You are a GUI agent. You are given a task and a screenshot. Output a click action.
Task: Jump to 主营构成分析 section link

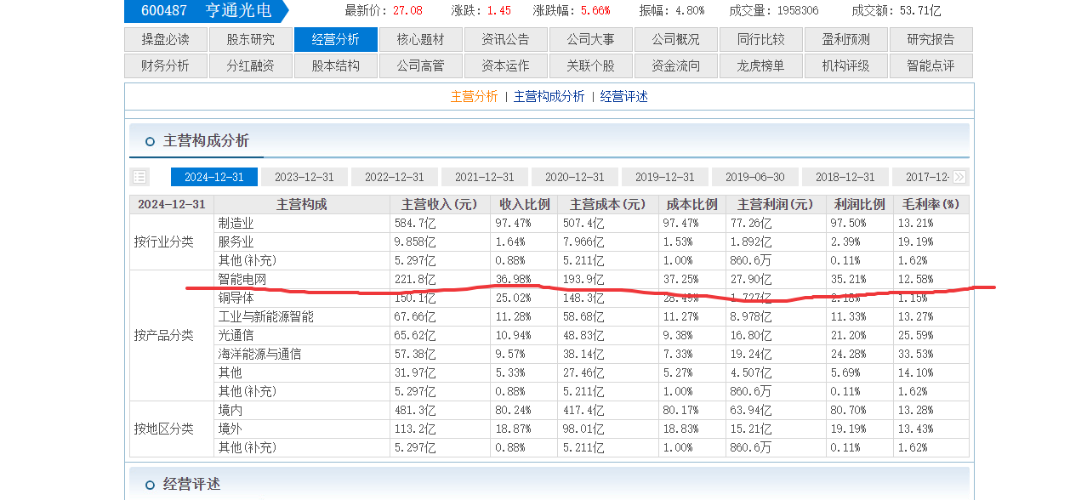549,96
